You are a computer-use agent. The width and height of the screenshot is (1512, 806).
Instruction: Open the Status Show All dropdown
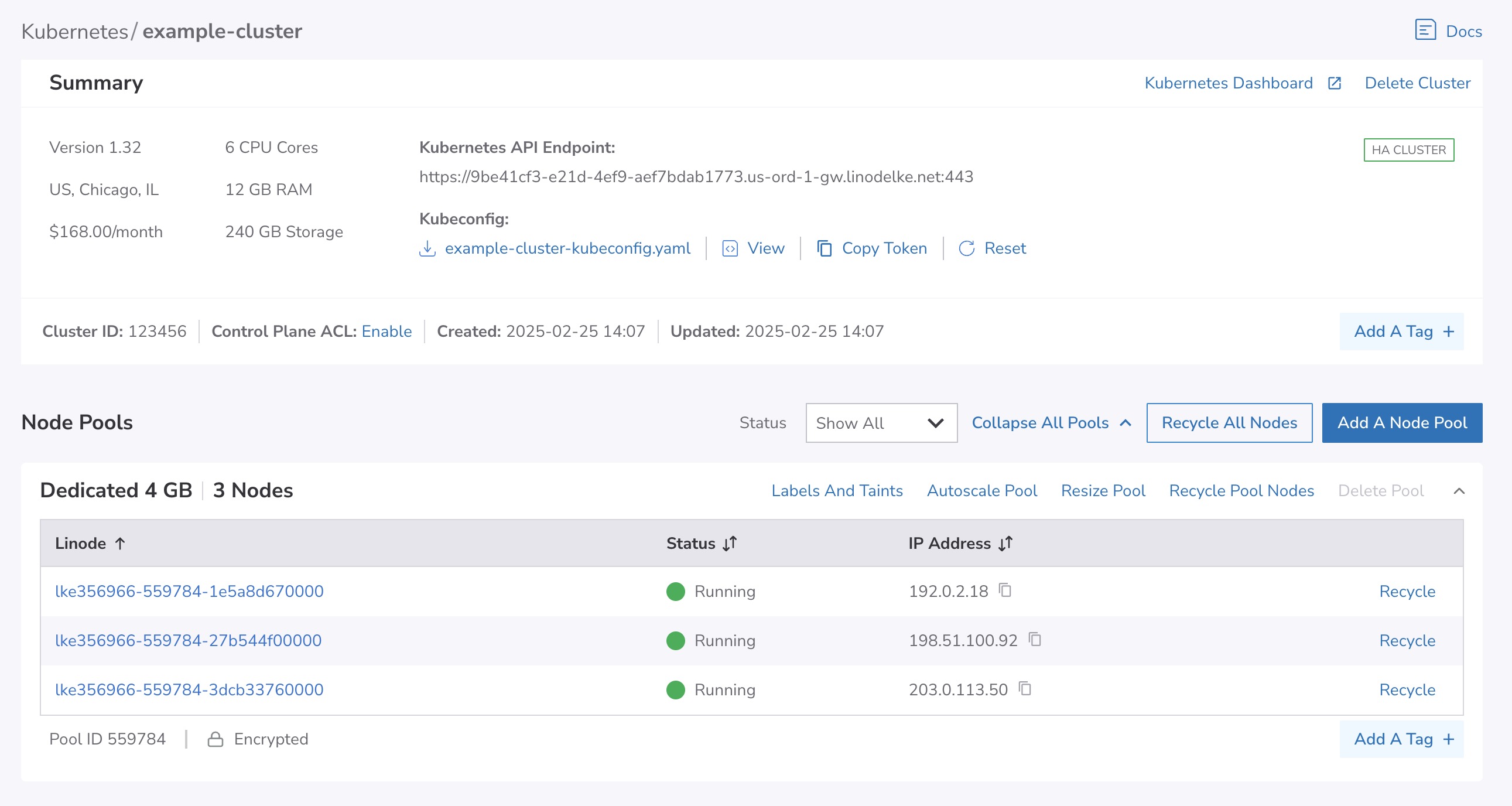pyautogui.click(x=880, y=423)
